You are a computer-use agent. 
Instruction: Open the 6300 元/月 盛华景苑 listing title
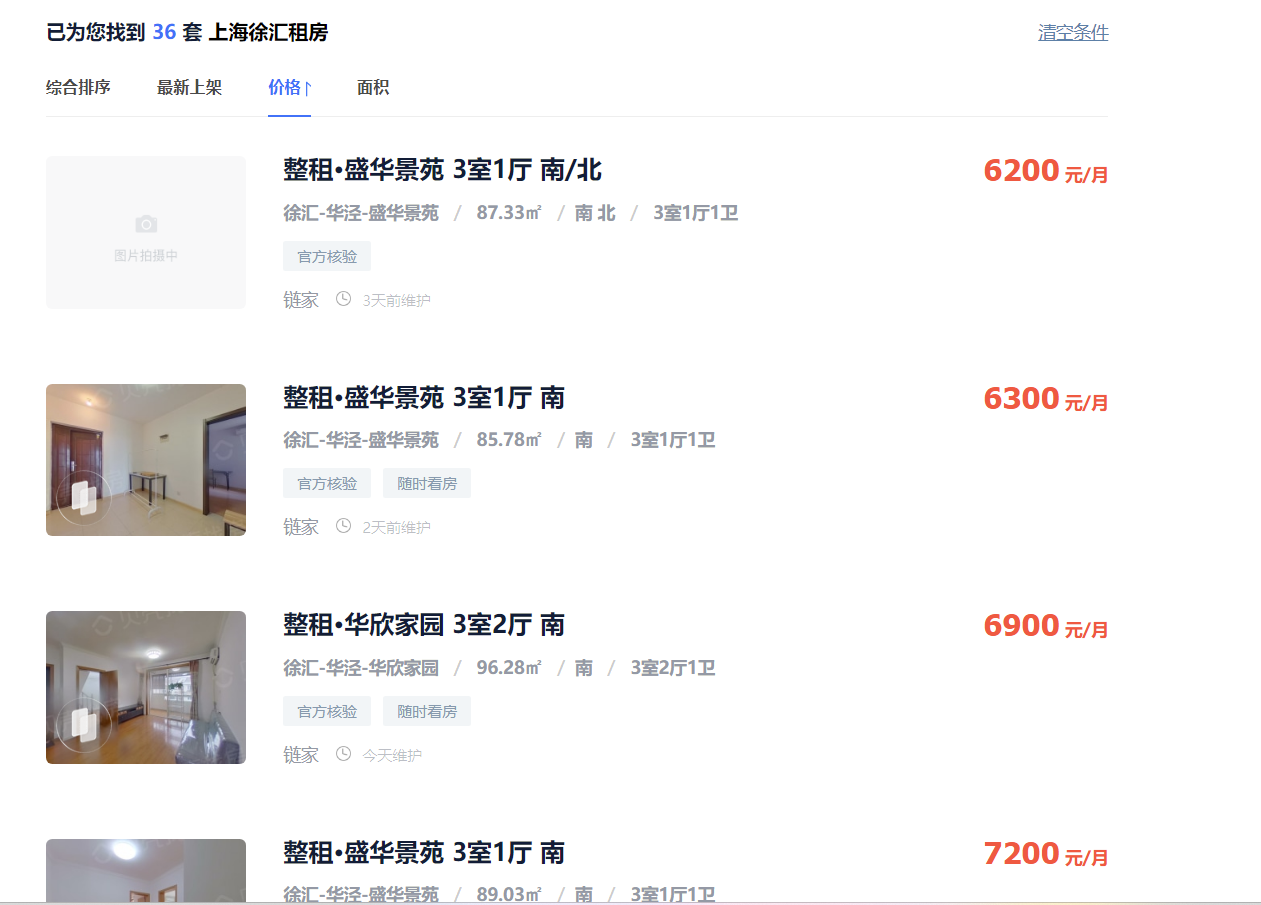424,398
